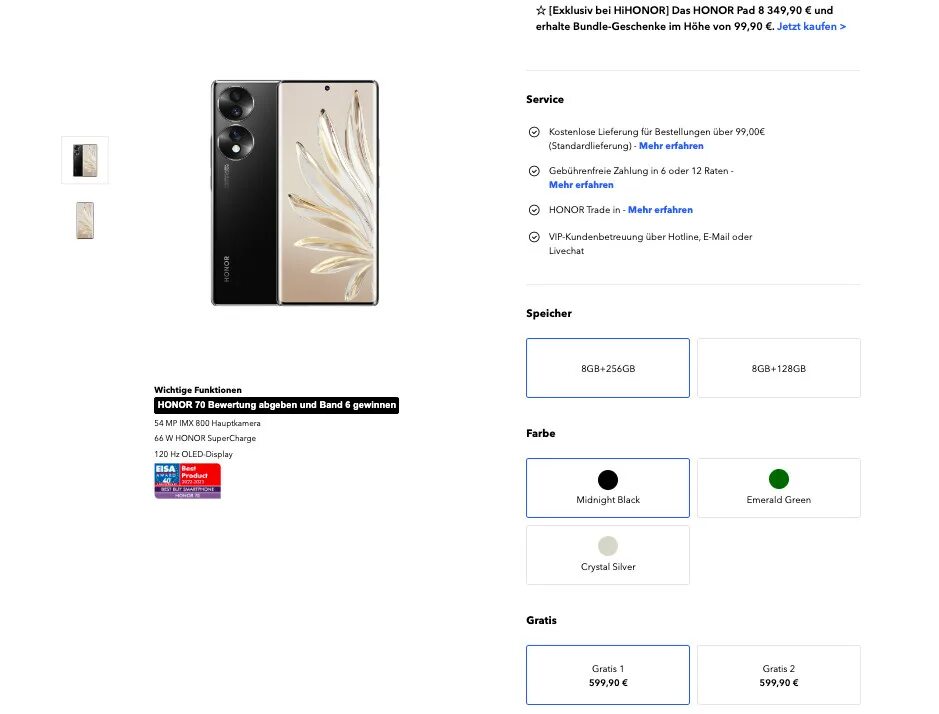The image size is (939, 714).
Task: Click the EISA Best Product award badge
Action: point(187,481)
